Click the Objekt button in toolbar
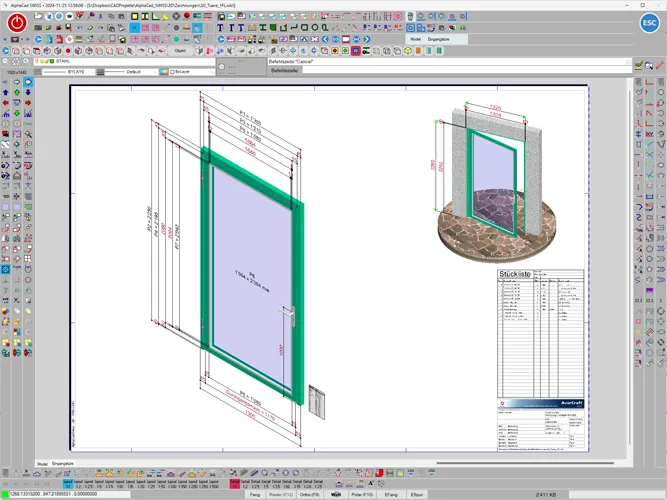The image size is (667, 500). tap(182, 49)
